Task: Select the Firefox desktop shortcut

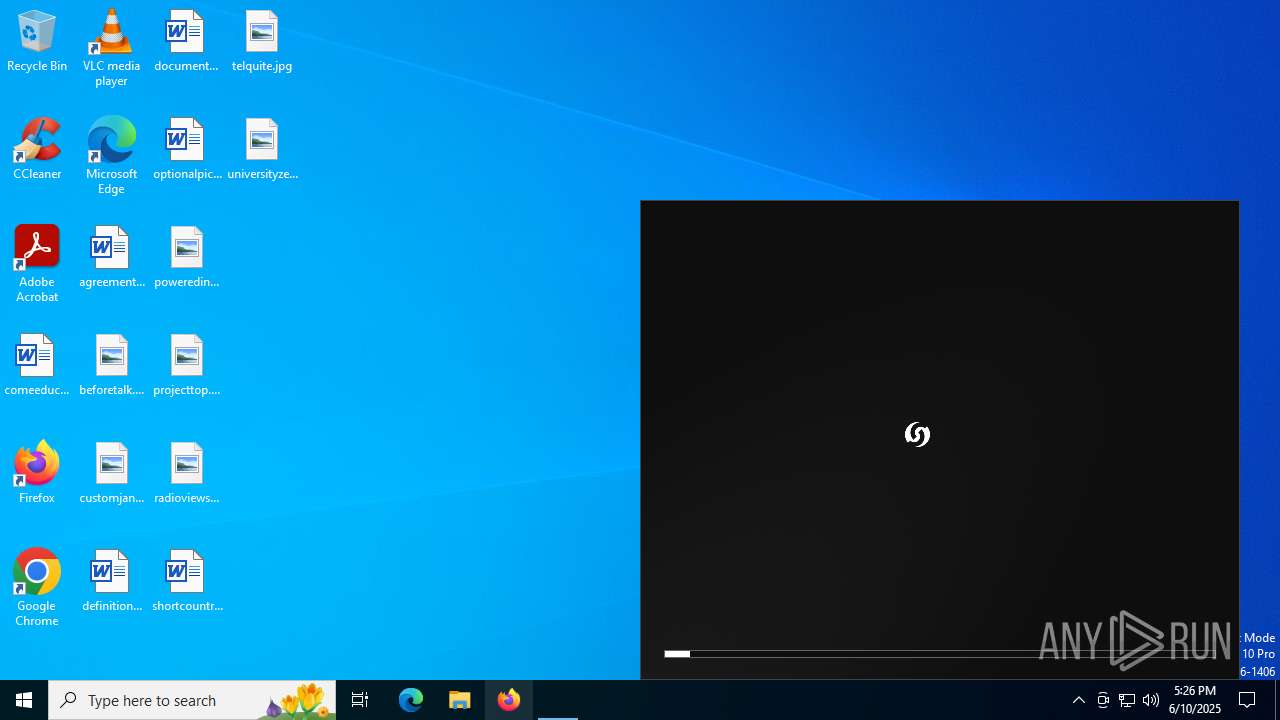Action: (x=37, y=474)
